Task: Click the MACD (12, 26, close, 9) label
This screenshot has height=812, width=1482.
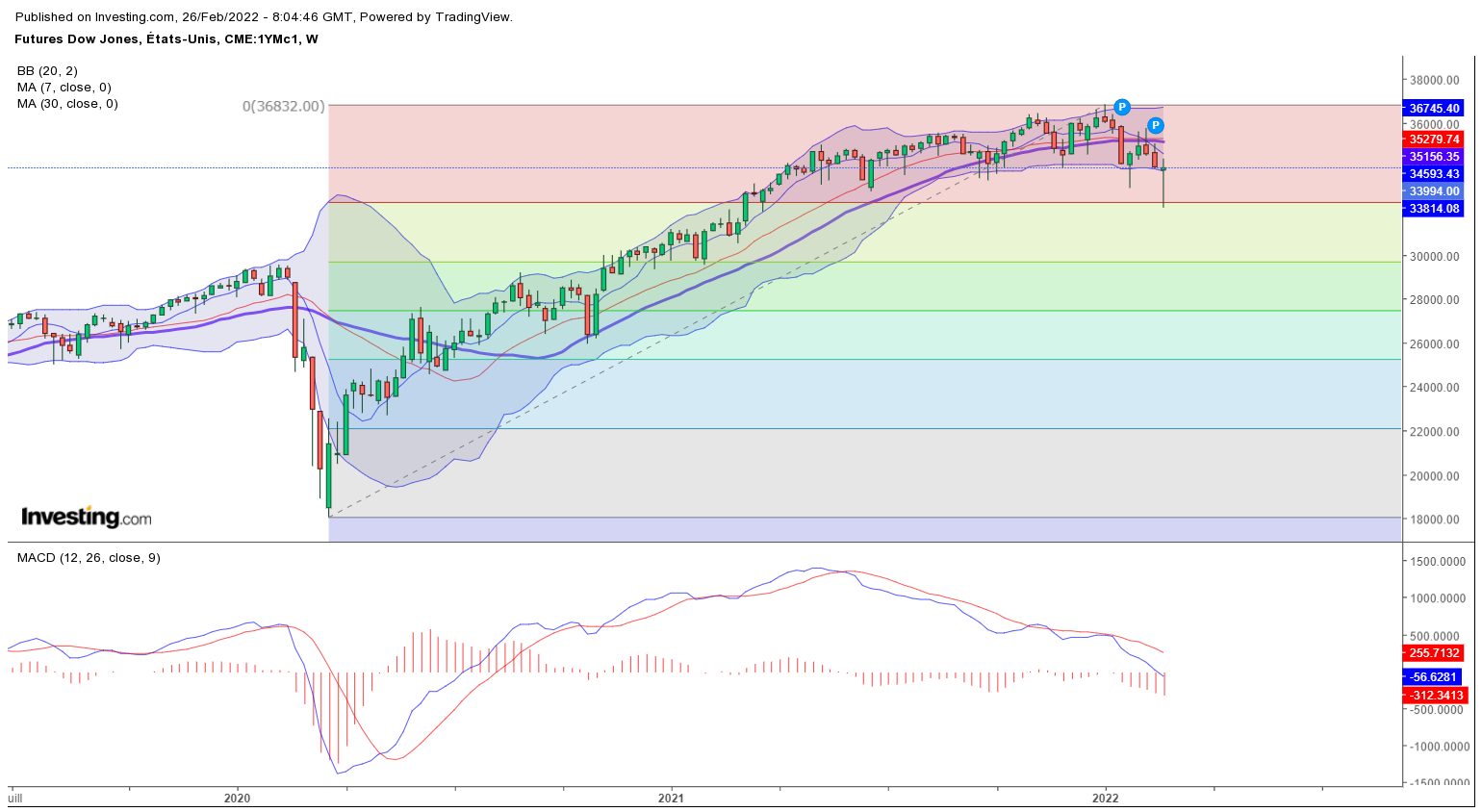Action: pos(89,558)
